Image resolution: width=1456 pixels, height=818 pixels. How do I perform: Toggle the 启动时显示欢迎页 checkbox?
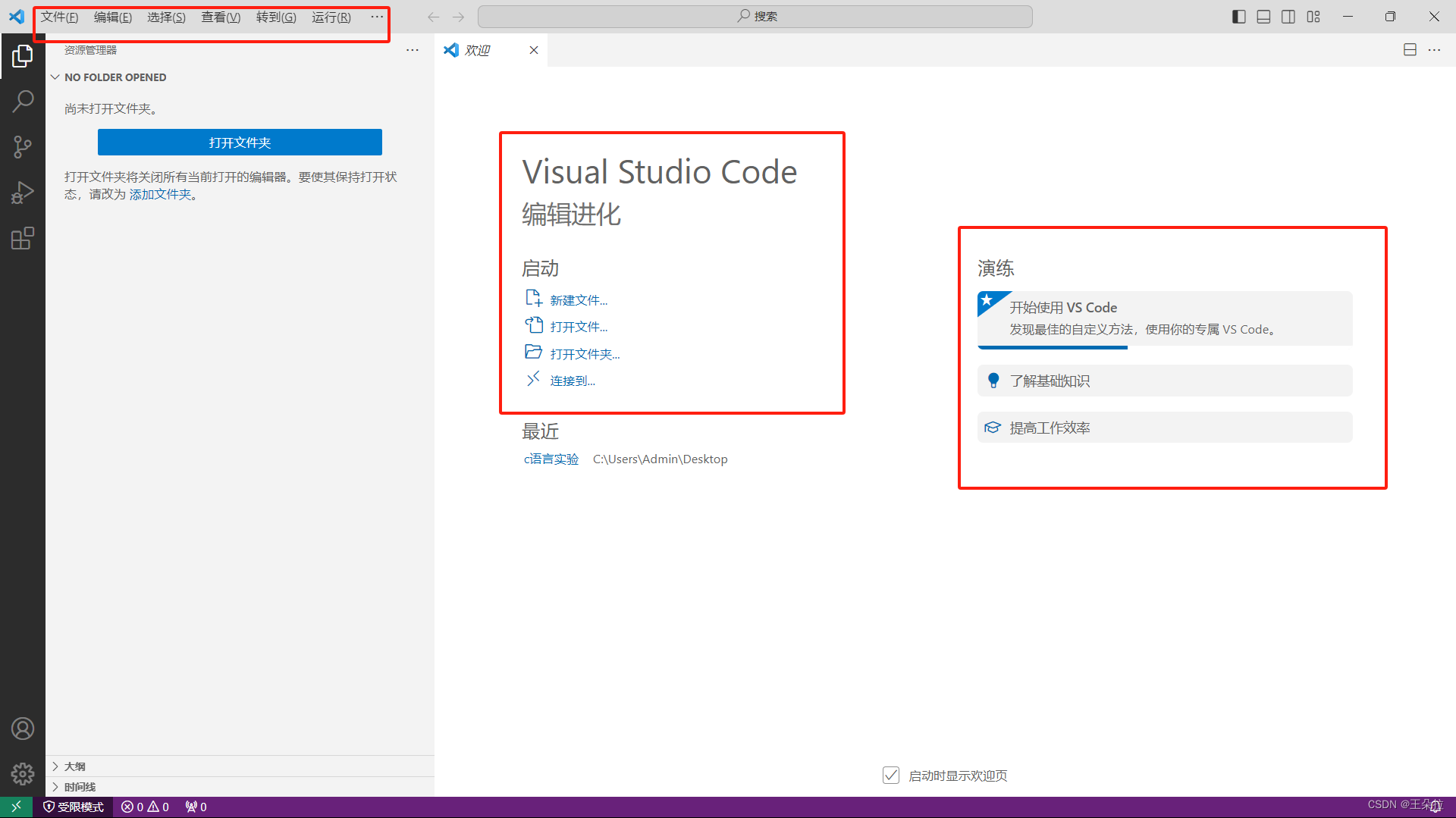(891, 775)
